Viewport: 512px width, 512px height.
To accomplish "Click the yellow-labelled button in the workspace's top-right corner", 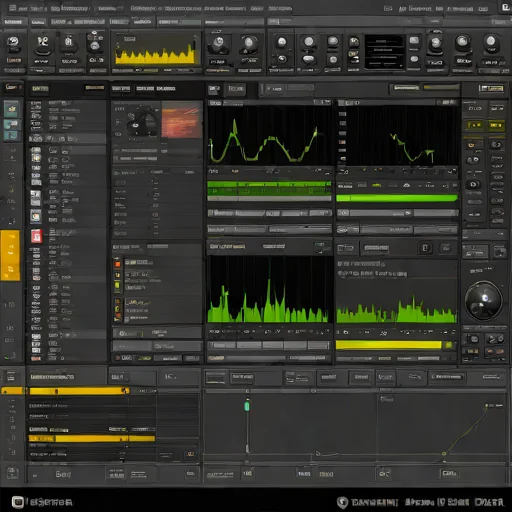I will click(x=491, y=88).
